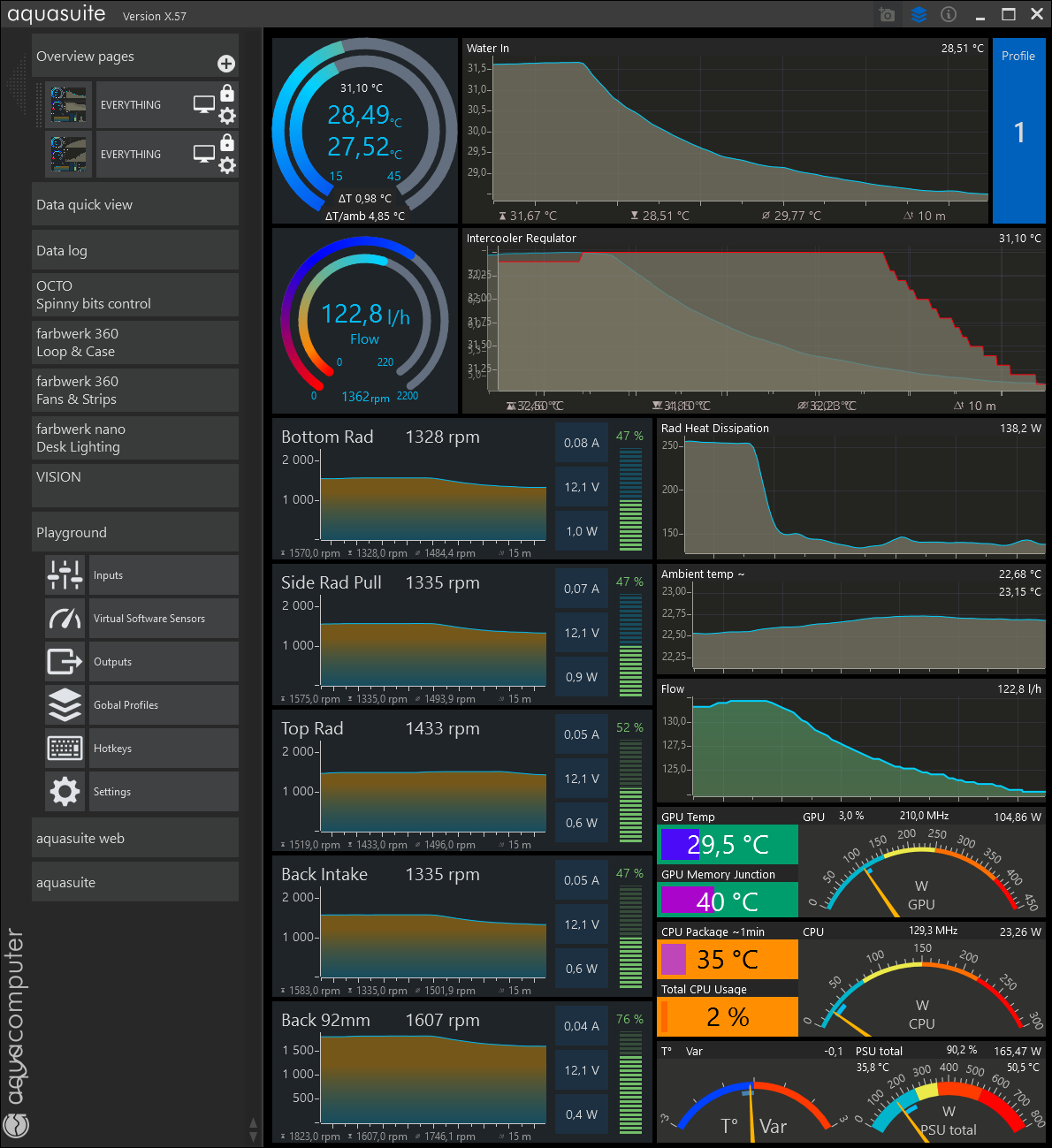Click Total CPU Usage 2 % tile
The image size is (1052, 1148).
[x=728, y=1016]
